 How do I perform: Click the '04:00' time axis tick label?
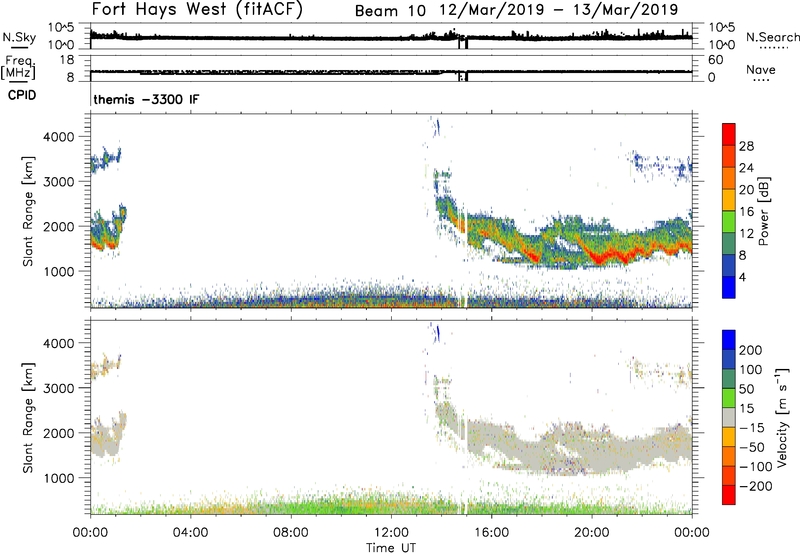coord(190,533)
